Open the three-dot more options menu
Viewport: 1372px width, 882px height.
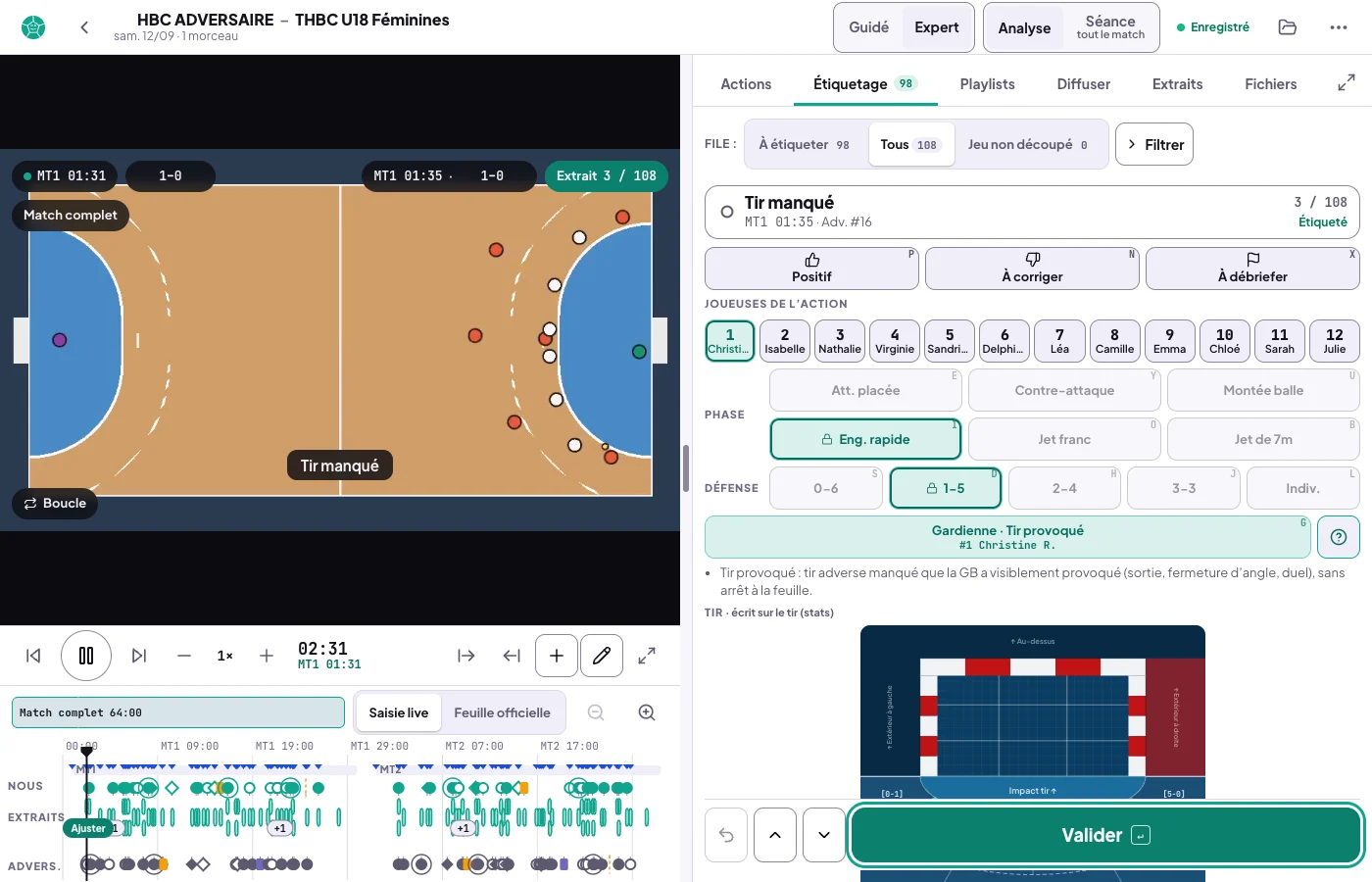pos(1339,27)
